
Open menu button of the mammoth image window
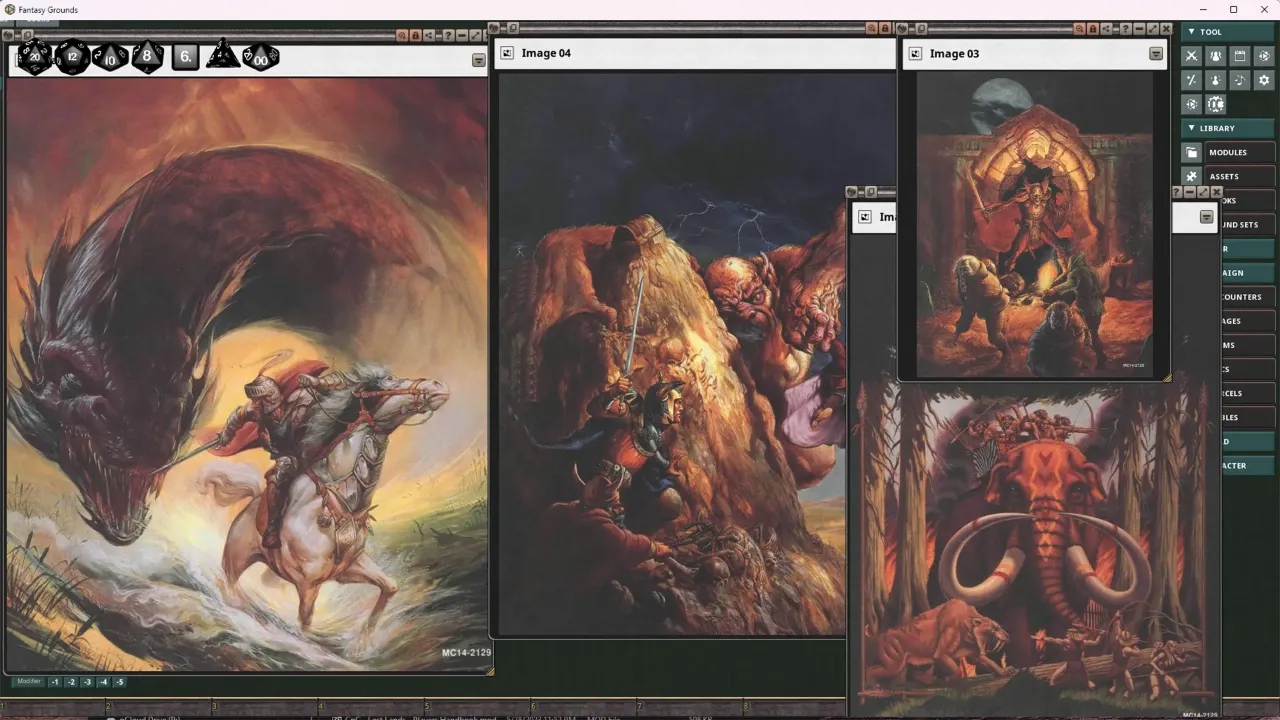[1206, 217]
